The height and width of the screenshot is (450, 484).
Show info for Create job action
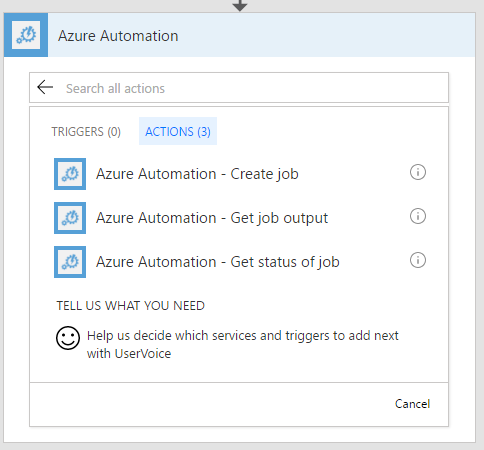(x=418, y=172)
